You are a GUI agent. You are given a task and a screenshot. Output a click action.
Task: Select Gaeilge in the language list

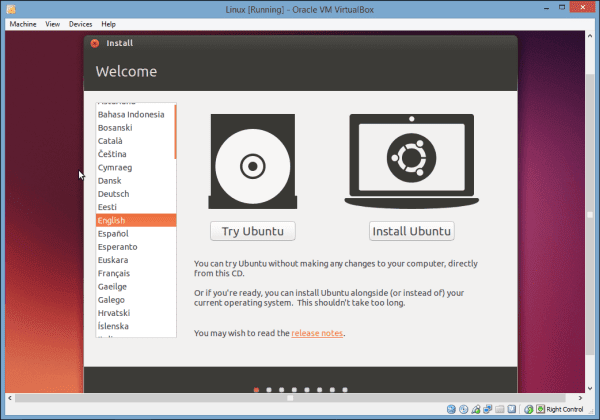point(135,287)
